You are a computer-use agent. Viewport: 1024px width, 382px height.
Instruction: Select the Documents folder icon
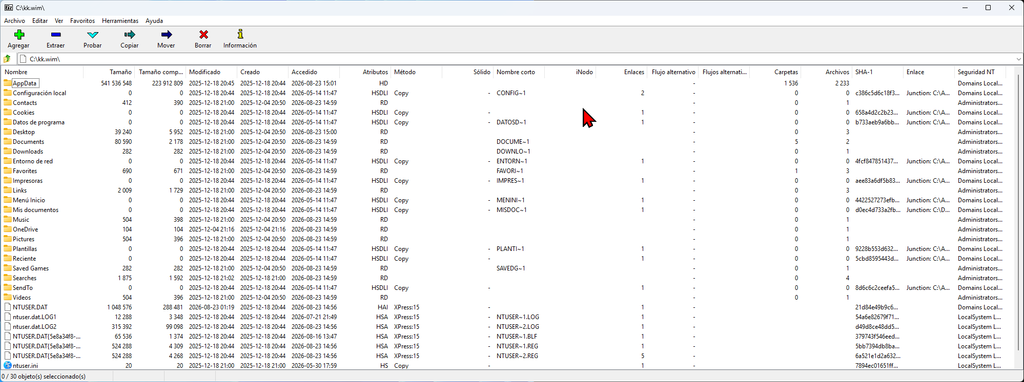(7, 142)
